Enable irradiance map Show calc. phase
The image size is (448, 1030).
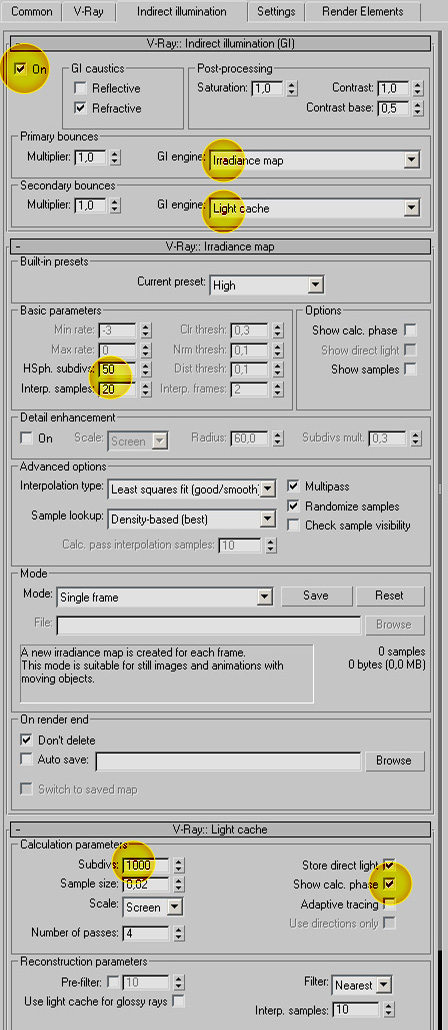tap(411, 330)
